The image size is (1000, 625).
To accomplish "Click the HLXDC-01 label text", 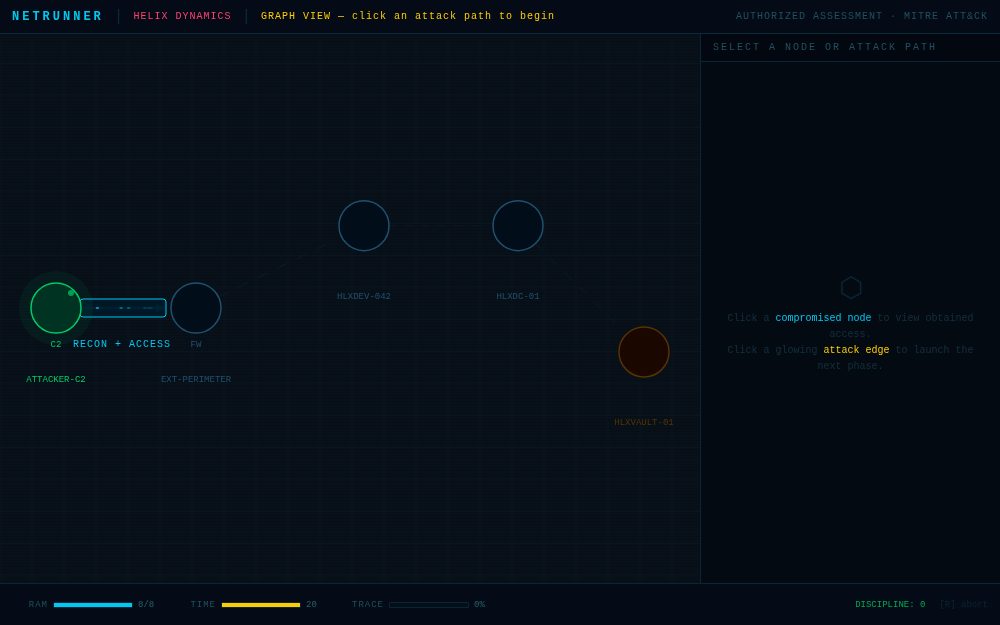I will (x=518, y=297).
